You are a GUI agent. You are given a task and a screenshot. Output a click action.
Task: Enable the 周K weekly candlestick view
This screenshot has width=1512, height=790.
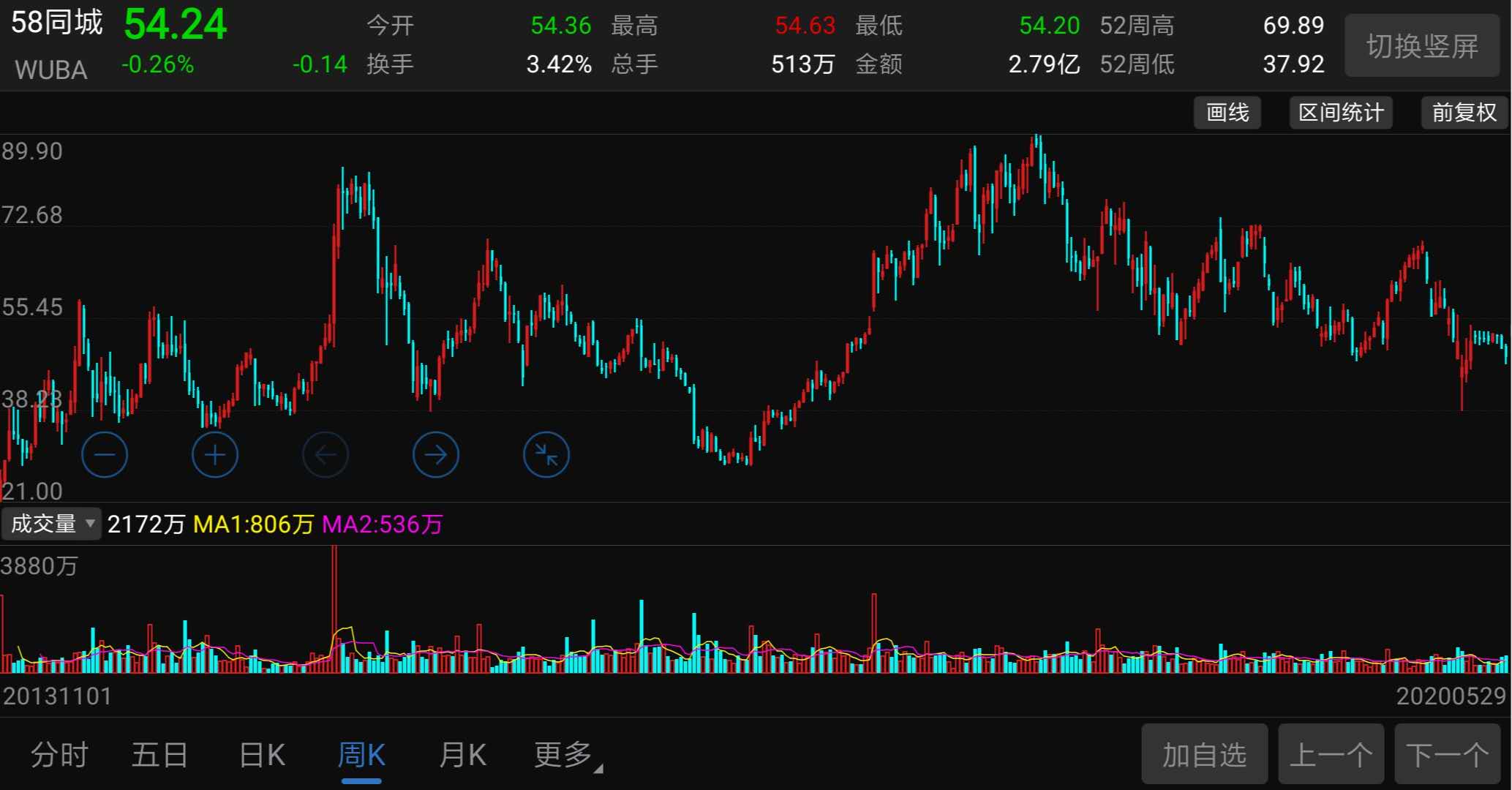point(361,754)
